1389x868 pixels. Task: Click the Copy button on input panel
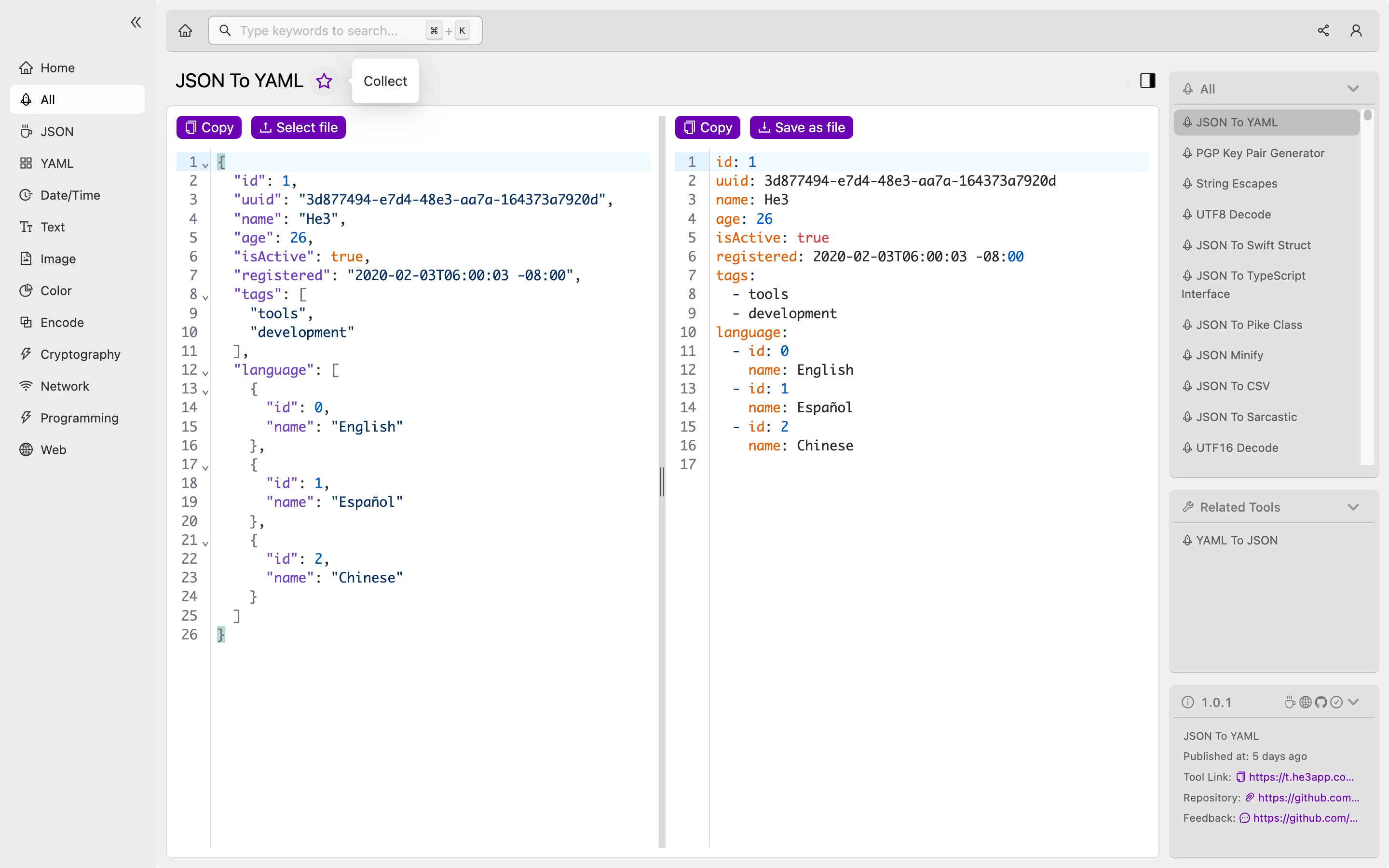(209, 127)
